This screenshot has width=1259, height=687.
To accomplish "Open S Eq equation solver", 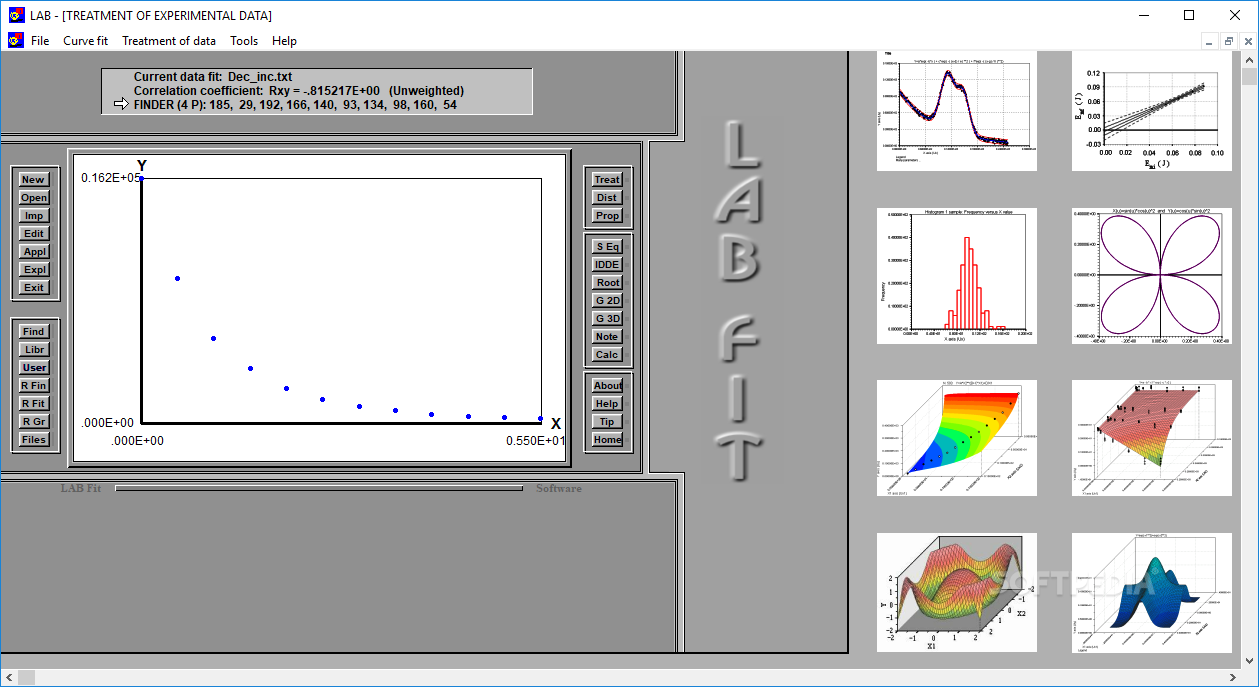I will [x=607, y=247].
